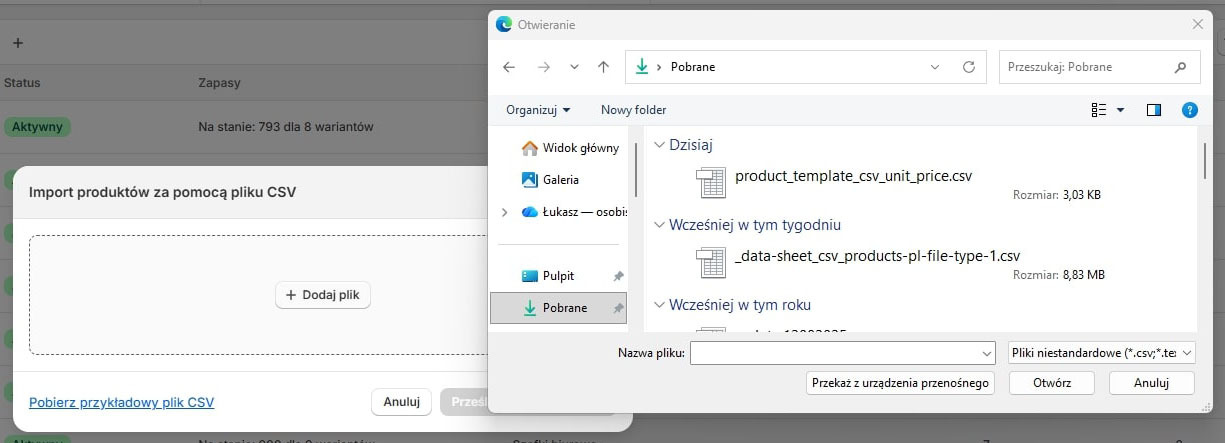
Task: Click the Status column header
Action: [x=22, y=82]
